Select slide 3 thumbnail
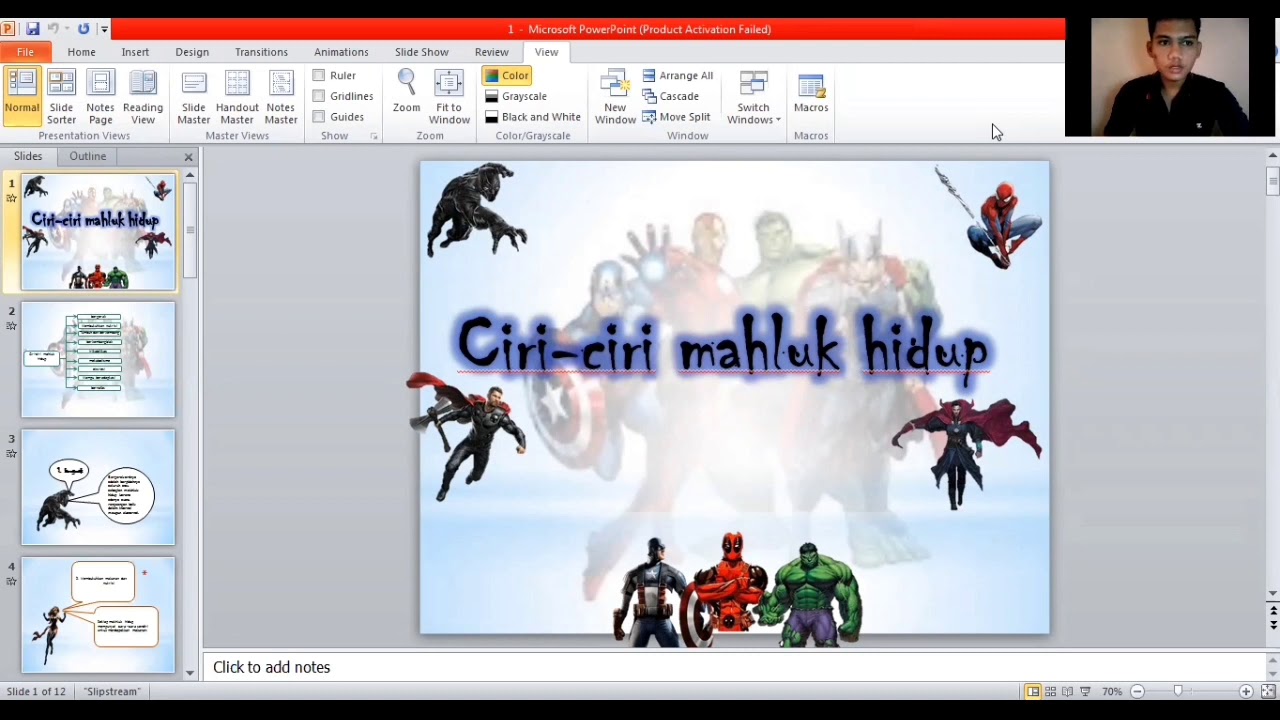Image resolution: width=1280 pixels, height=720 pixels. tap(98, 487)
